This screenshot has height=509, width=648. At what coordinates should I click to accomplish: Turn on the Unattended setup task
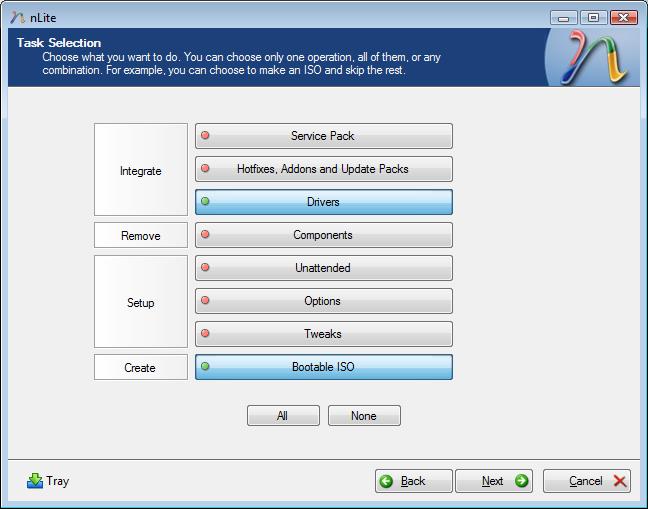(324, 268)
